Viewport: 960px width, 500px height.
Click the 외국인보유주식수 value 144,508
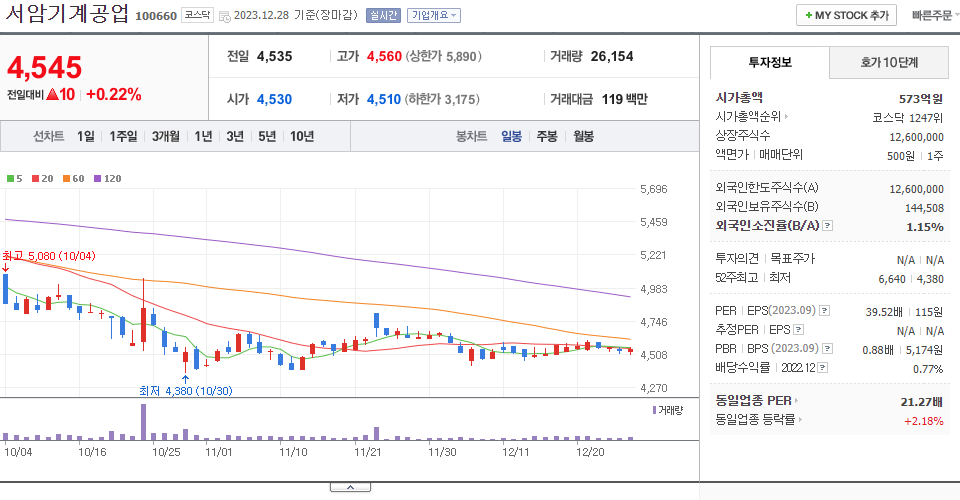(924, 208)
